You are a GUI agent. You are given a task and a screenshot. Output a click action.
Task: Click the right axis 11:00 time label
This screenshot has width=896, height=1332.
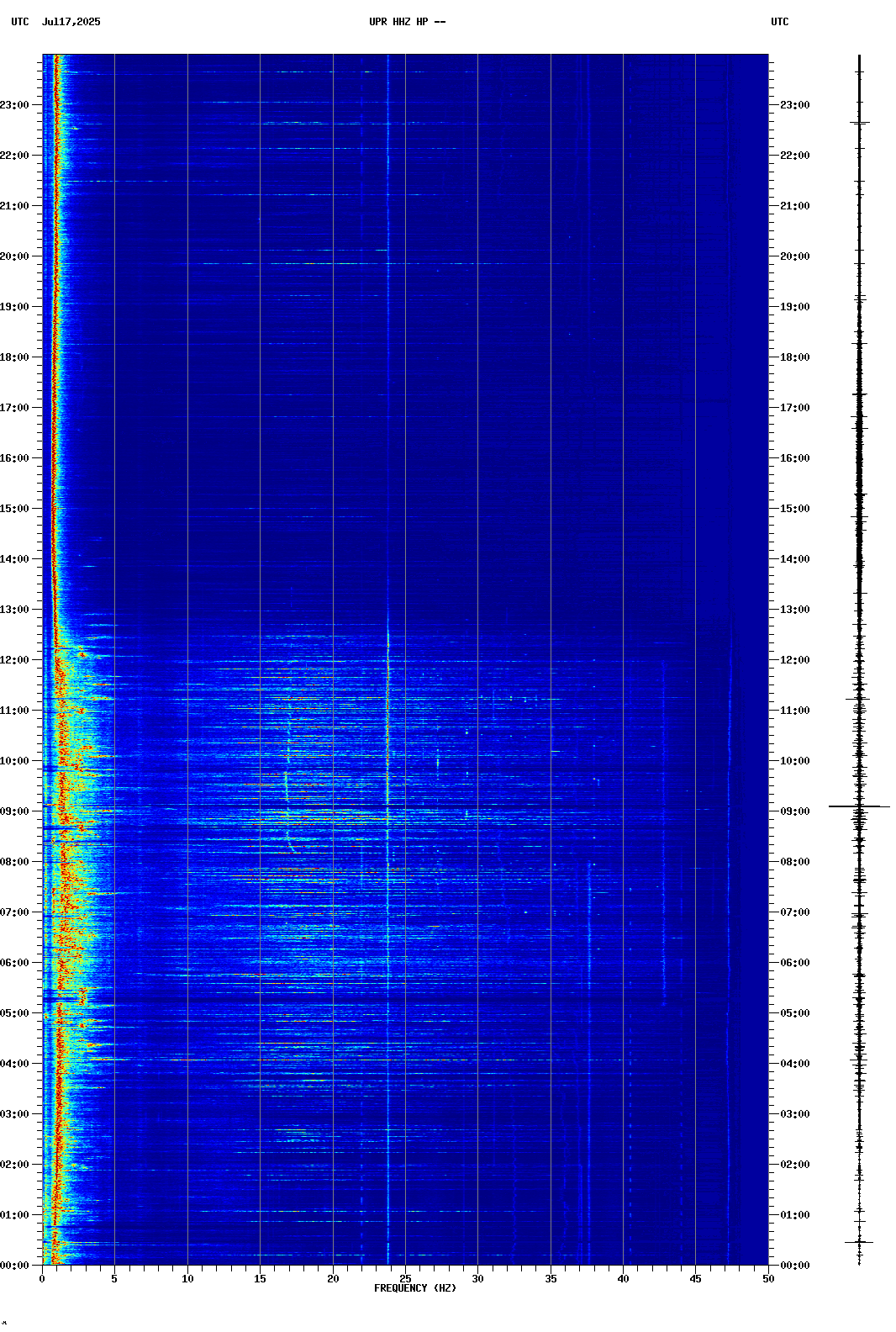[x=795, y=711]
